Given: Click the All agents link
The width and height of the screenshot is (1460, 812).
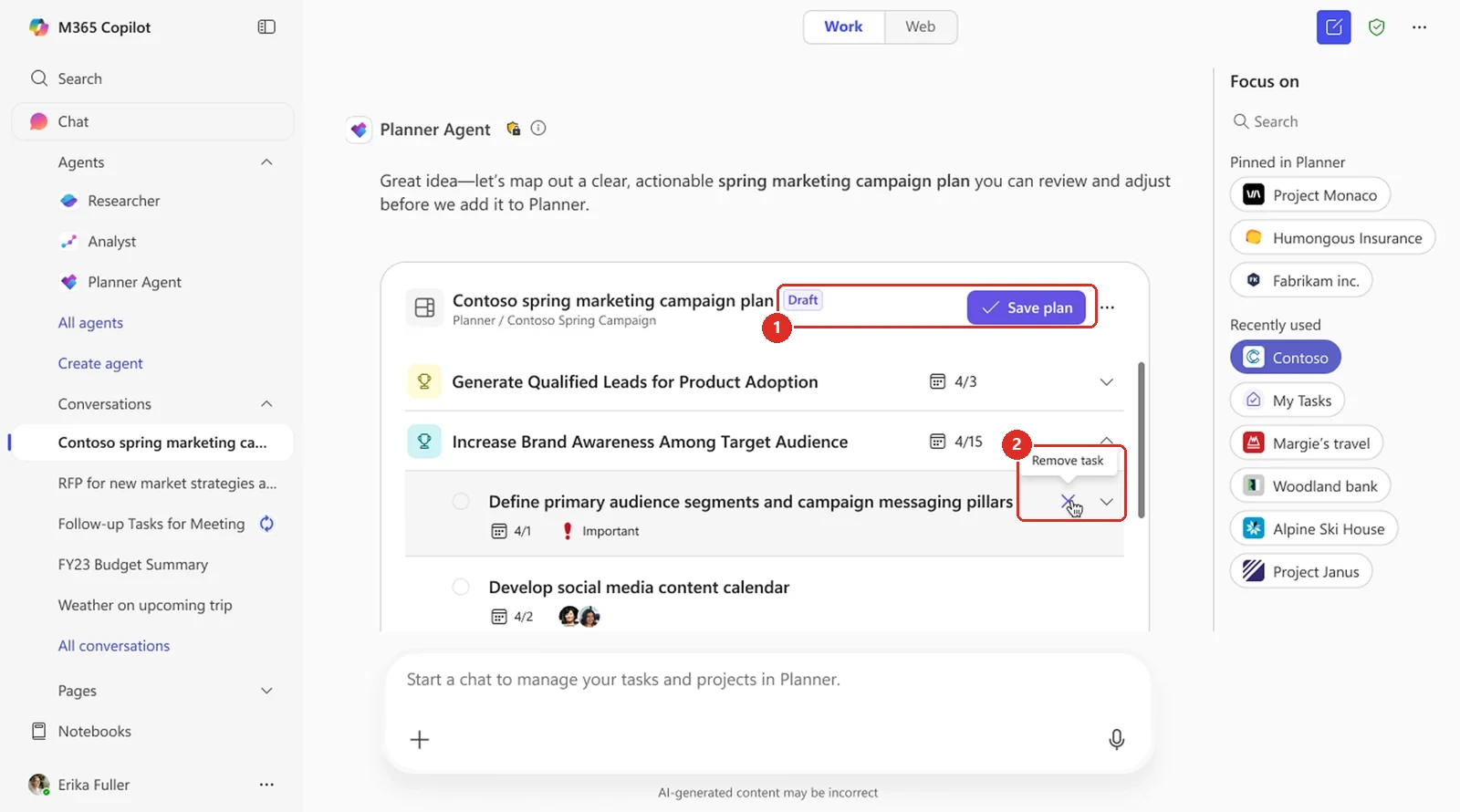Looking at the screenshot, I should click(90, 323).
